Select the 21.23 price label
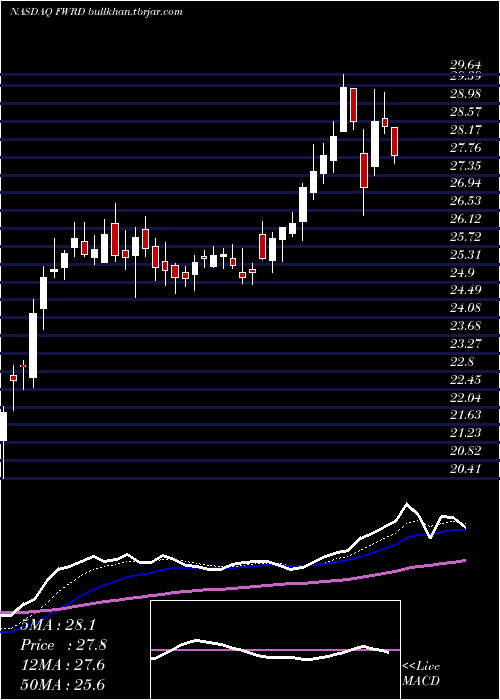The height and width of the screenshot is (700, 500). click(465, 433)
